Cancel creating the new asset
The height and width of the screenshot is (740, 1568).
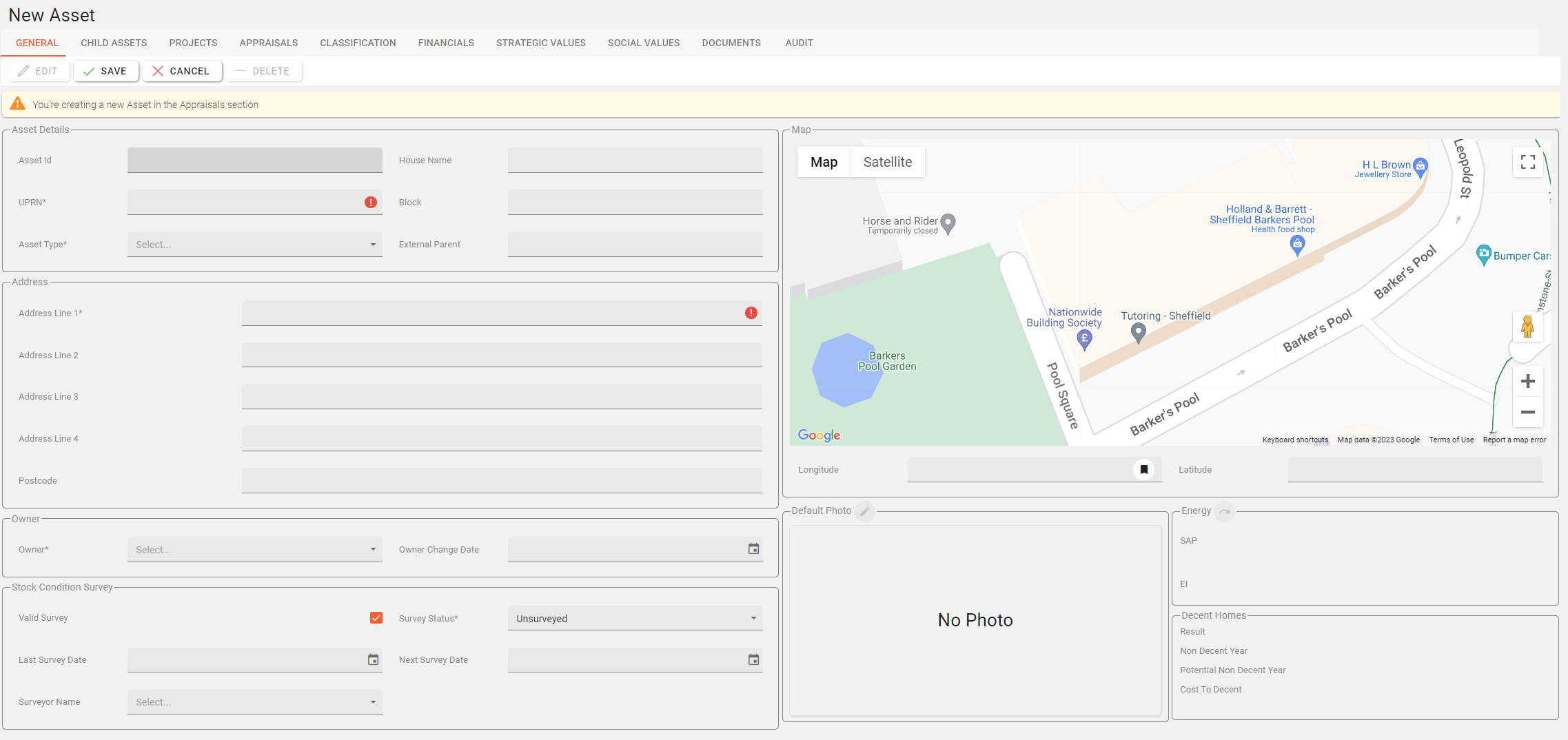(x=181, y=71)
